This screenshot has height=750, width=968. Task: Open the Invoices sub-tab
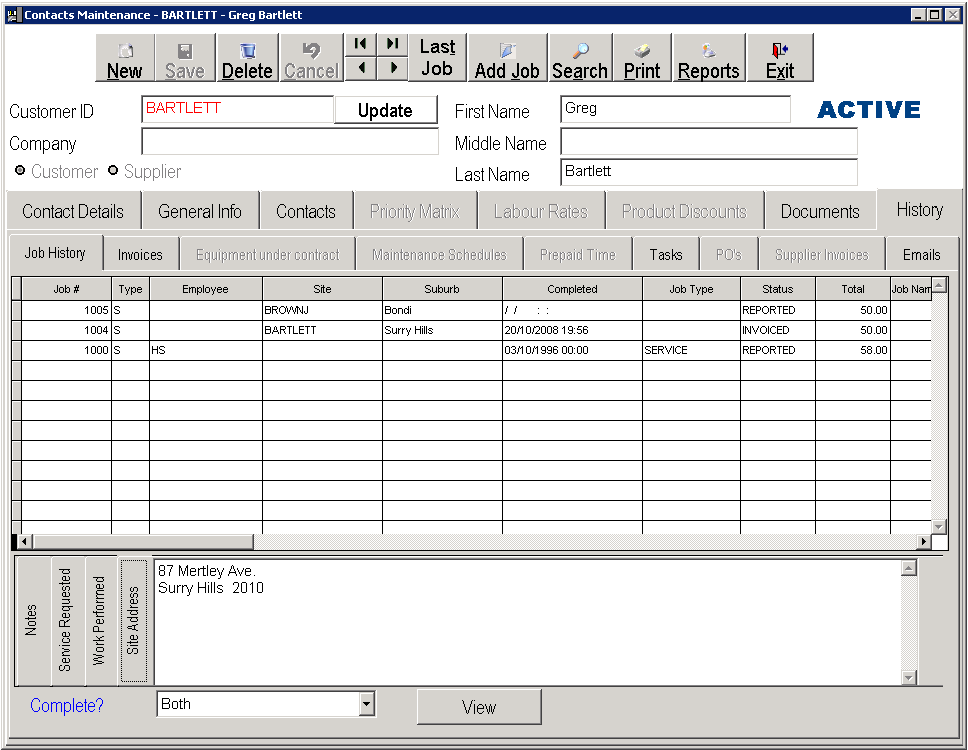pos(140,255)
